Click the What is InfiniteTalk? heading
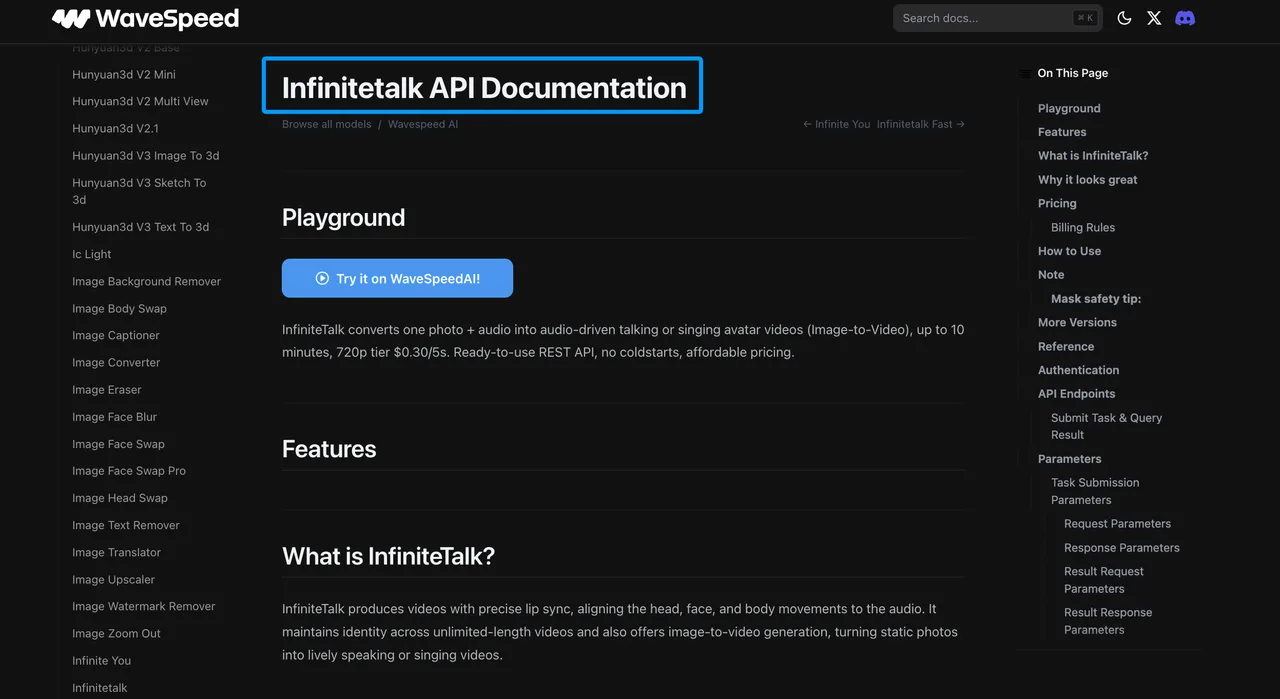1280x699 pixels. [388, 556]
